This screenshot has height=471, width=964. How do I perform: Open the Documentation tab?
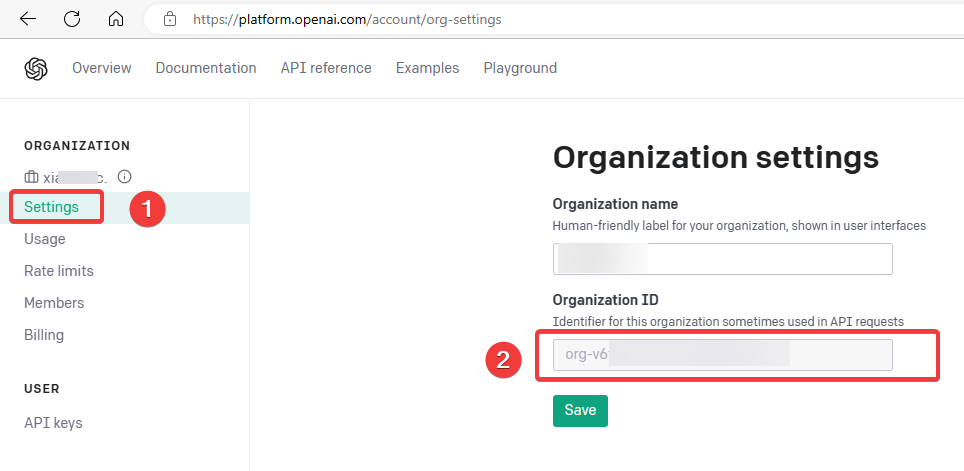206,68
